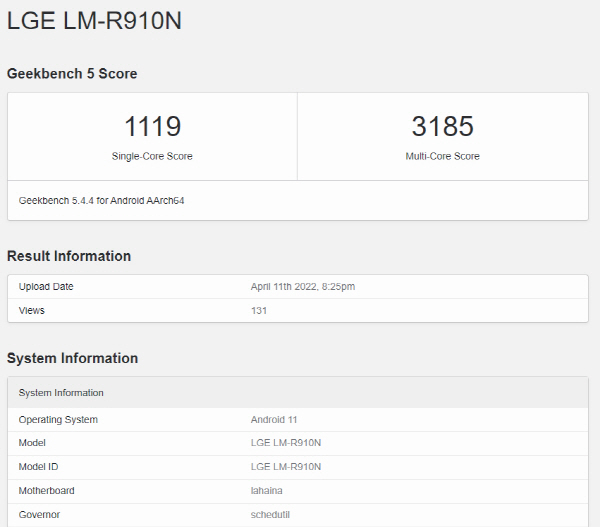Select the schedutil governor value
Image resolution: width=600 pixels, height=527 pixels.
tap(270, 515)
